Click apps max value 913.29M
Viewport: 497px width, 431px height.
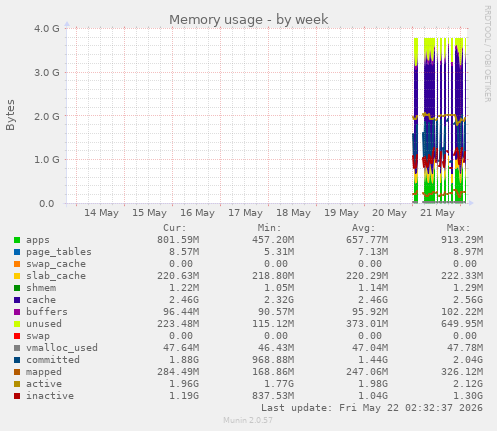tap(462, 240)
